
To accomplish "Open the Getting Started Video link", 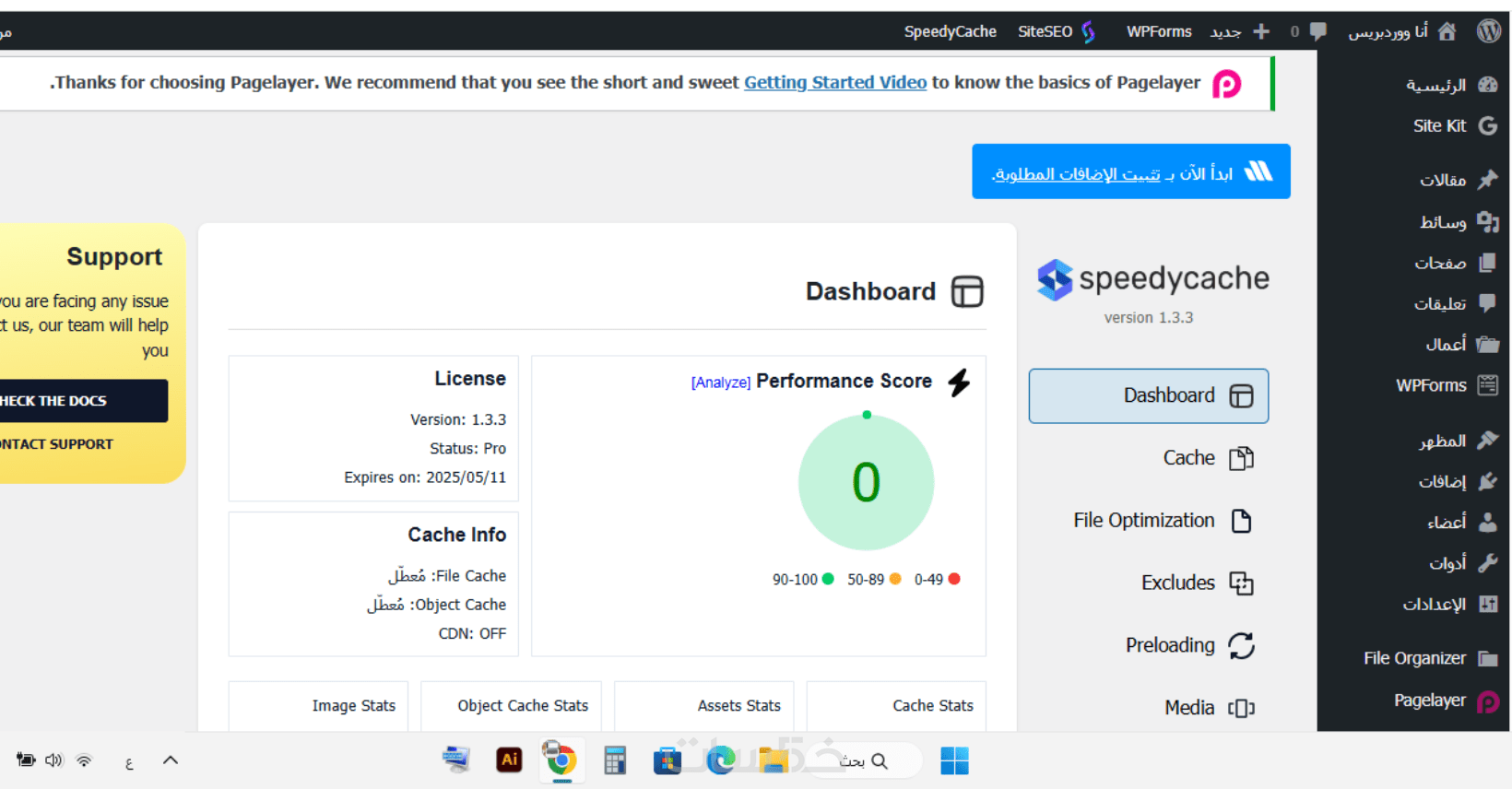I will click(x=835, y=82).
